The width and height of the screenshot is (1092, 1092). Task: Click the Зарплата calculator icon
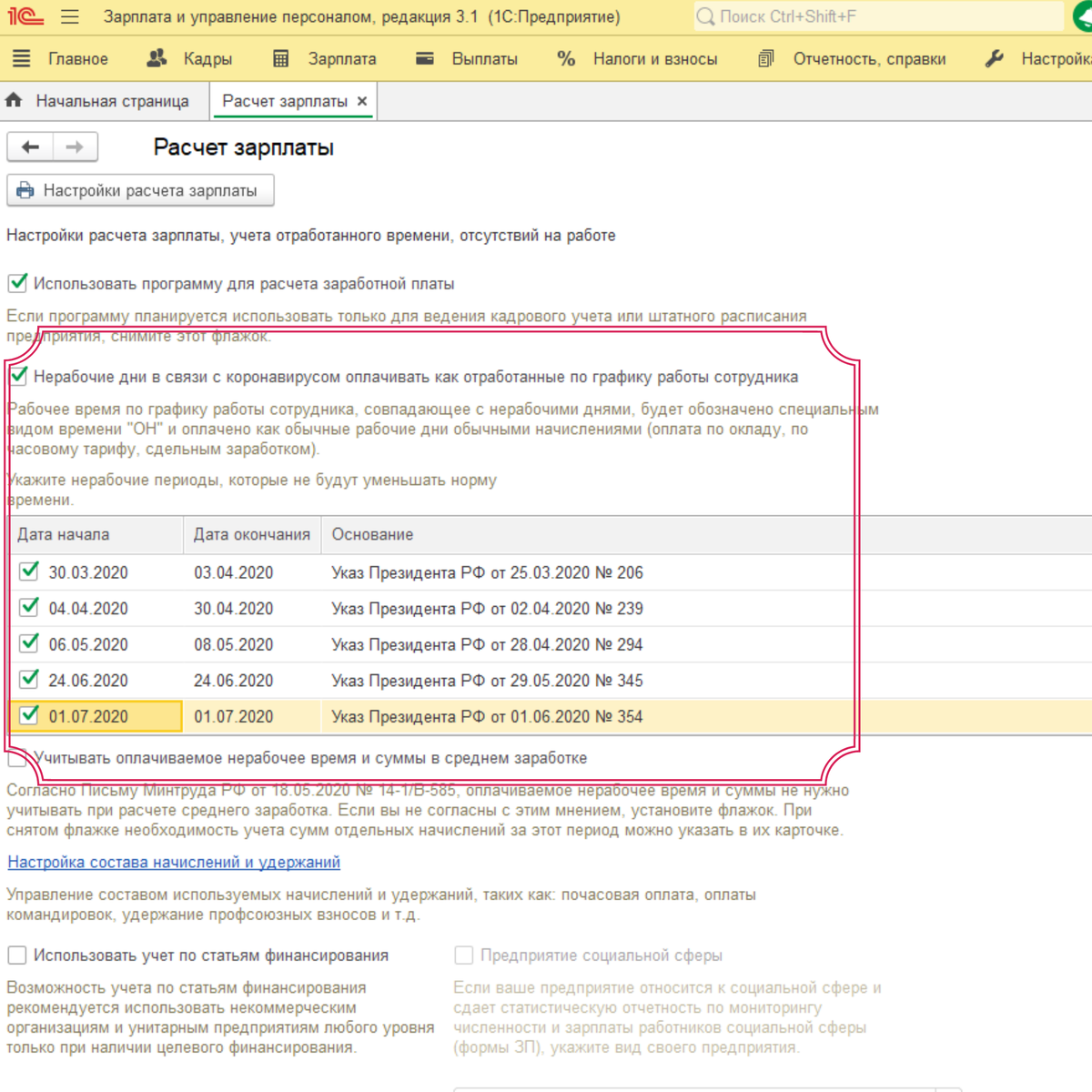point(280,58)
